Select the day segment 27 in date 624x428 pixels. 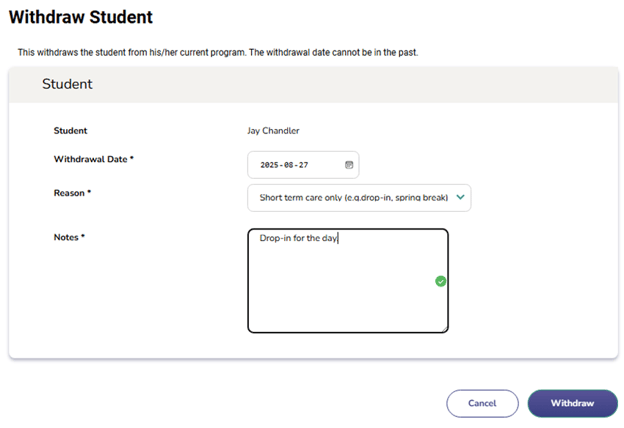303,164
